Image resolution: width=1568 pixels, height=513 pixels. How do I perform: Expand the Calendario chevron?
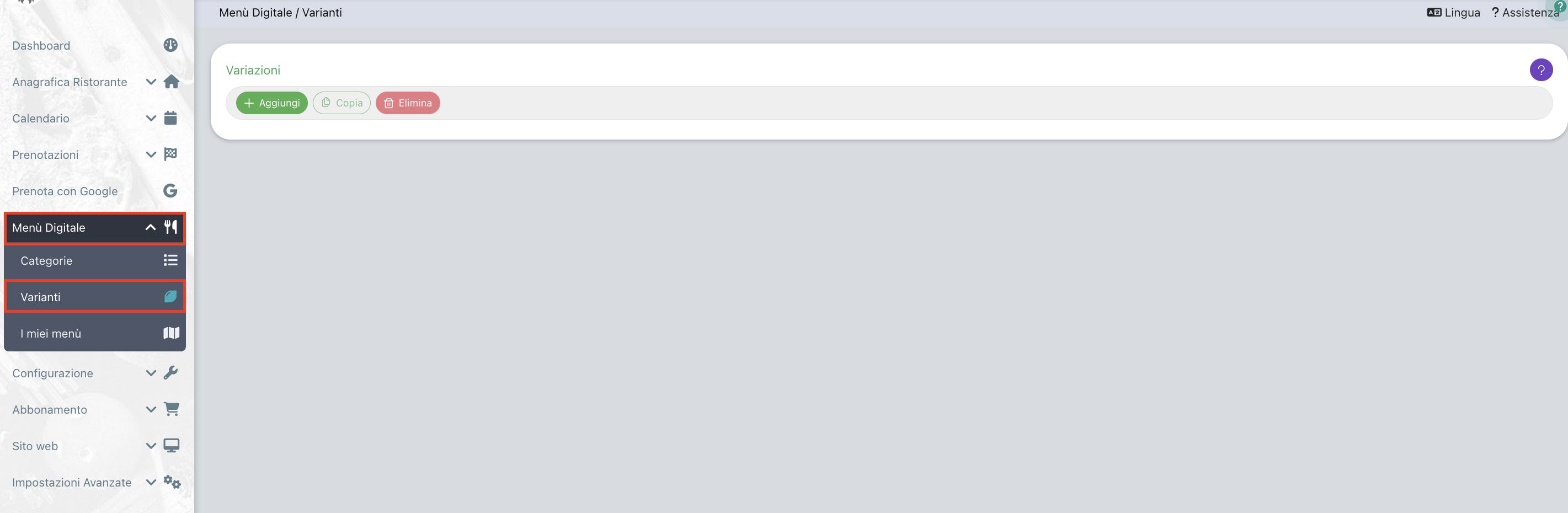151,118
